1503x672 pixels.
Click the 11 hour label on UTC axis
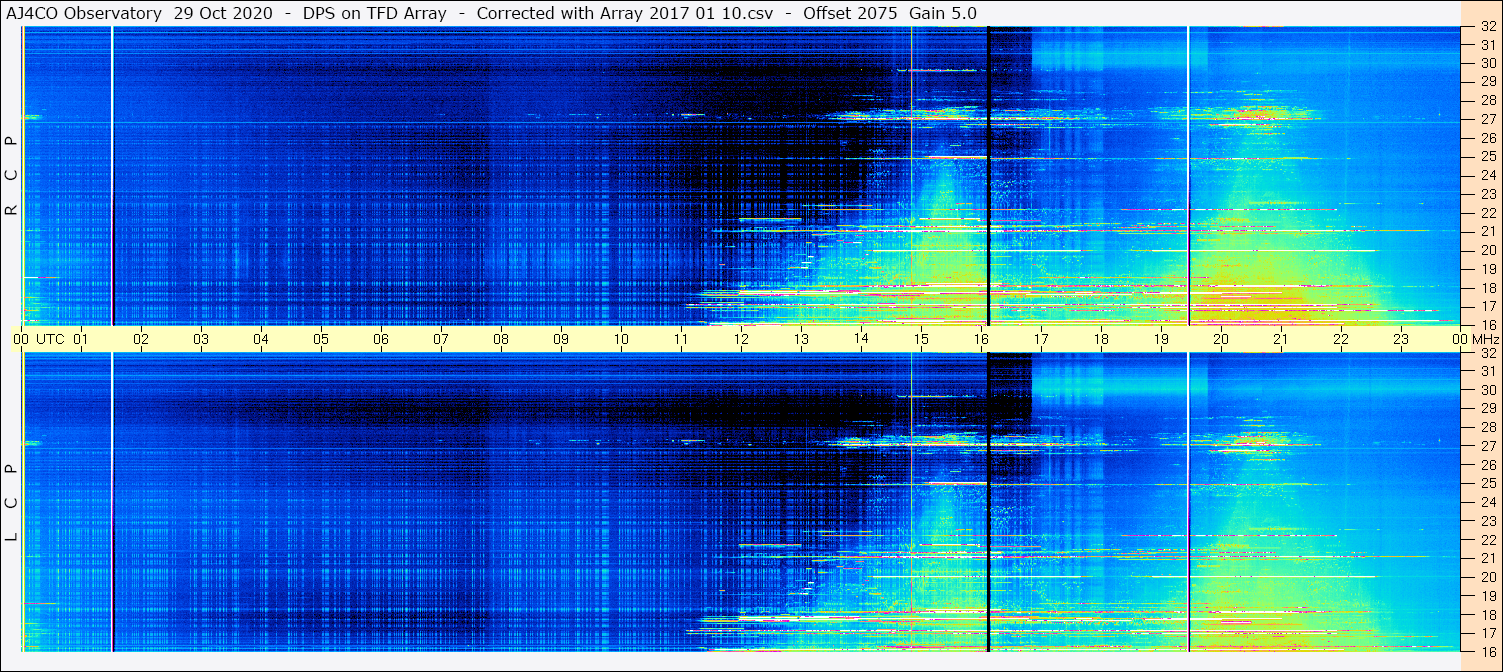tap(681, 339)
